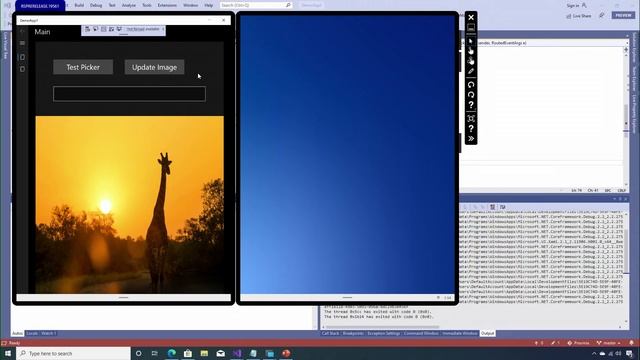
Task: Open hamburger menu in DemoApp navigation
Action: [x=22, y=43]
